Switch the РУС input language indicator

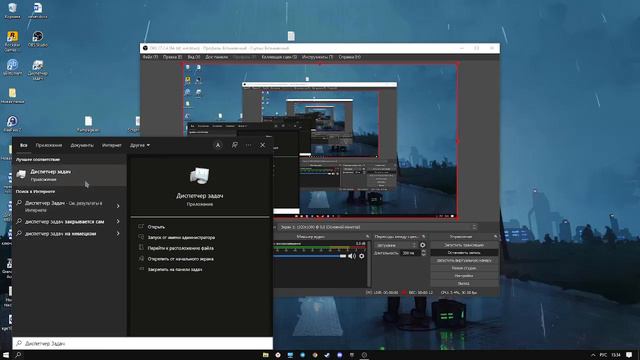[603, 355]
